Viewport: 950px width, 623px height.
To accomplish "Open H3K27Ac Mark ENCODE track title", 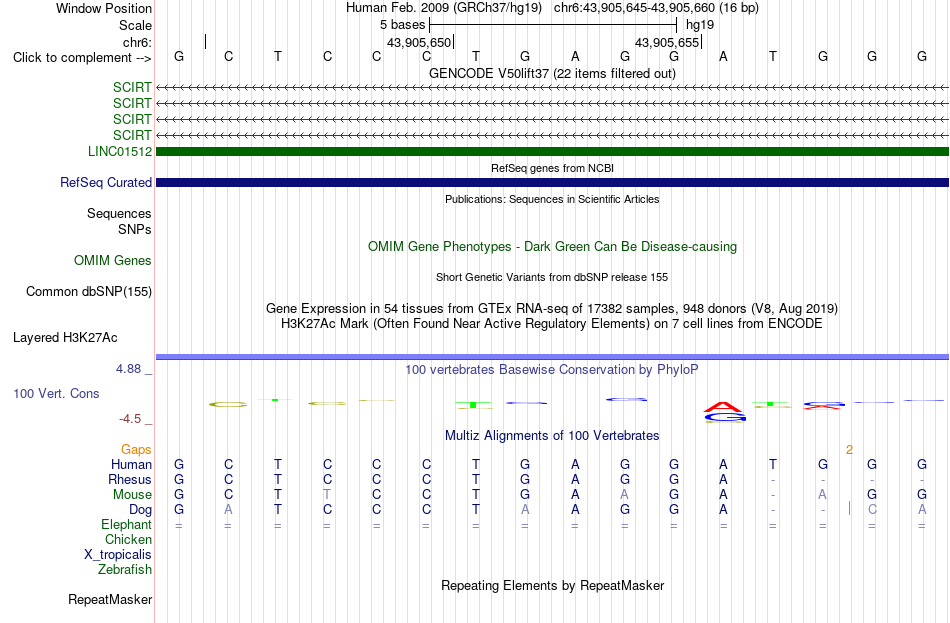I will tap(552, 324).
